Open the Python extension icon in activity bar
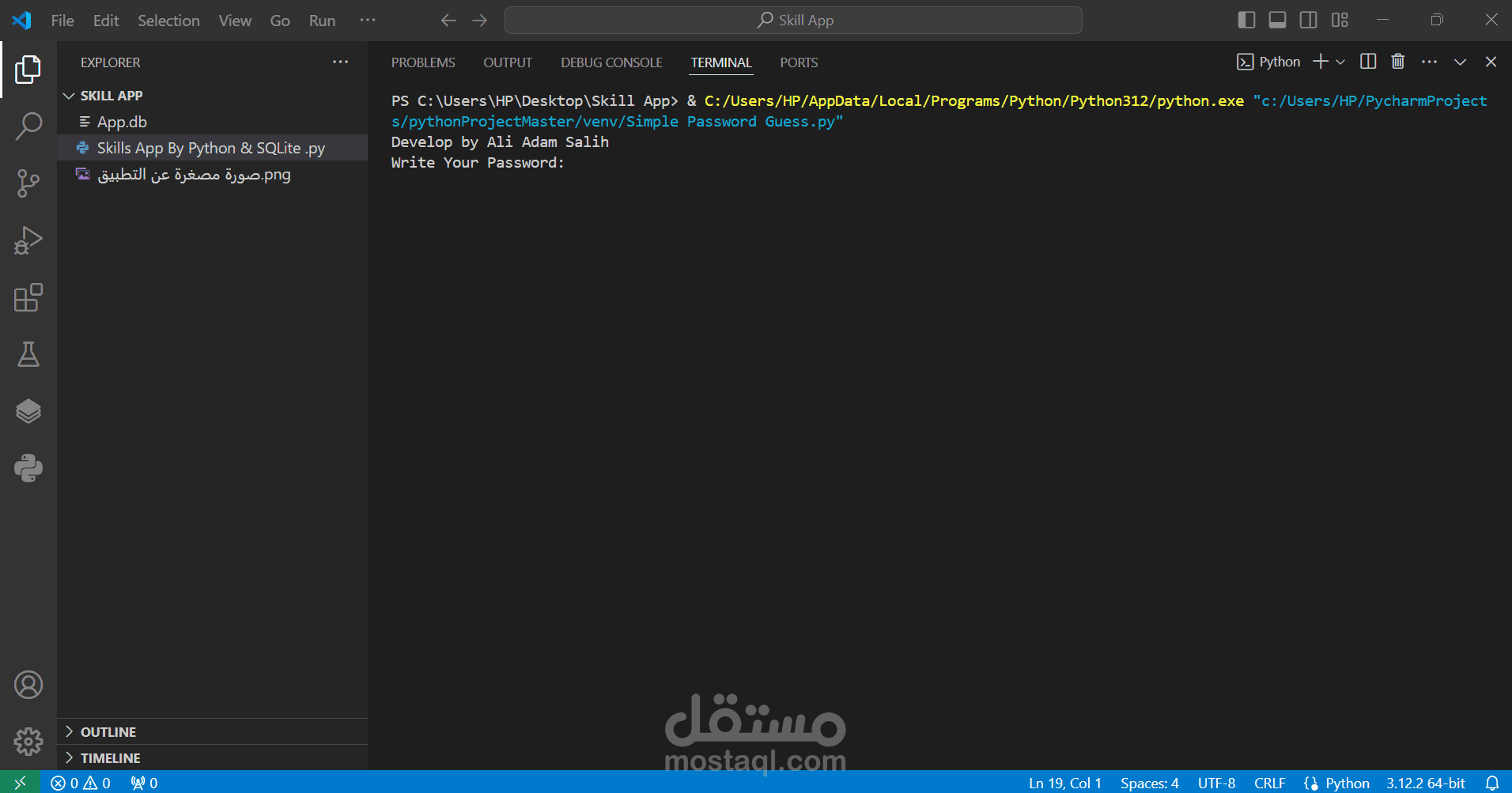This screenshot has width=1512, height=793. (x=28, y=468)
